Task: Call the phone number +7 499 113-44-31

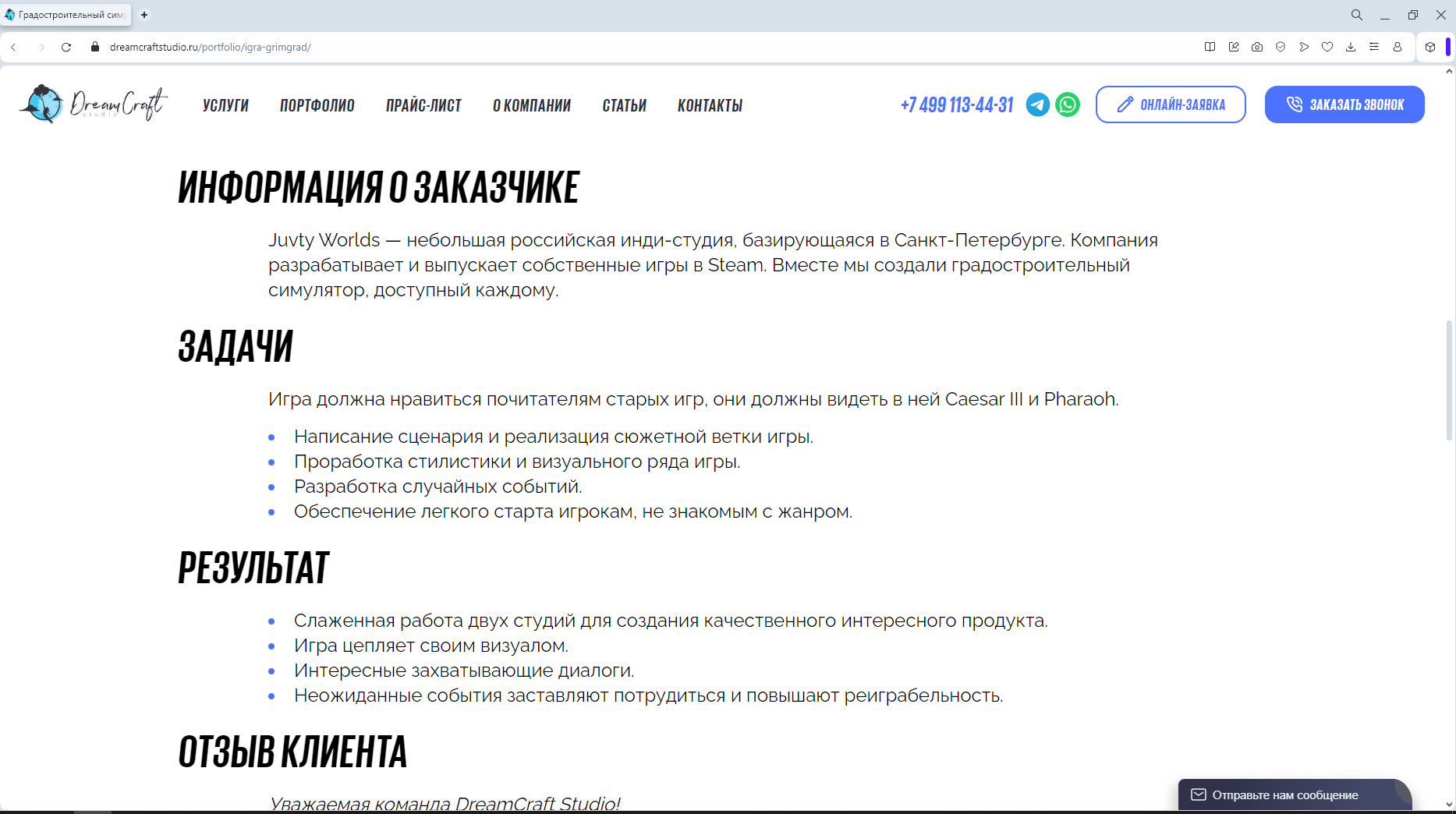Action: point(957,104)
